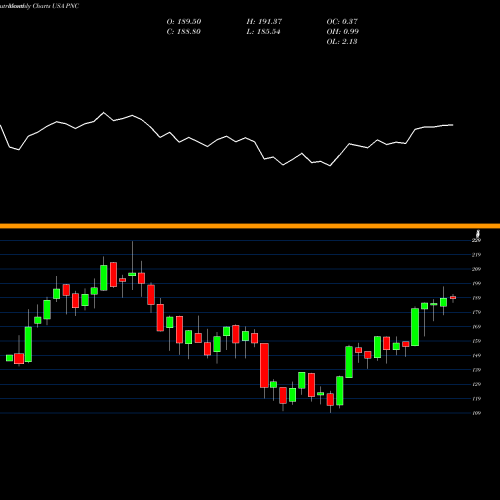This screenshot has height=500, width=500.
Task: Click the tallest red candle falling toward 129
Action: point(264,365)
